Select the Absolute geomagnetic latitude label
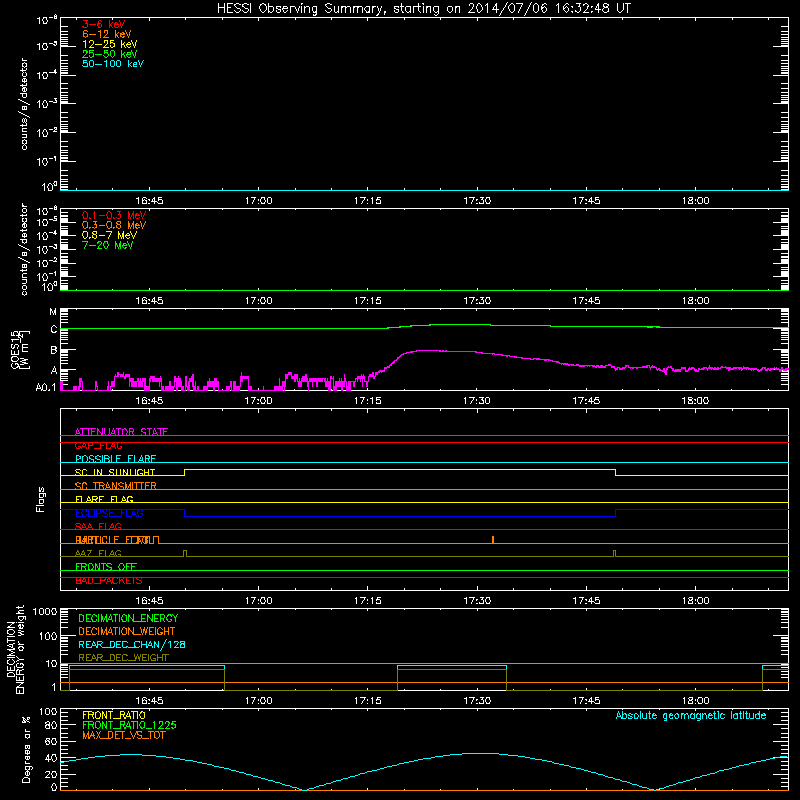The width and height of the screenshot is (800, 800). 691,715
